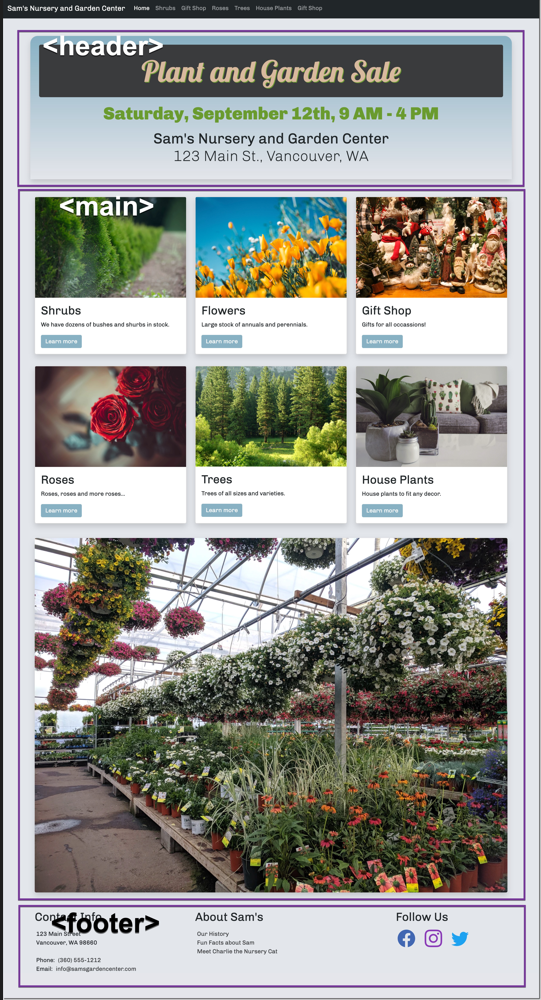Click Learn more under Shrubs card
541x1000 pixels.
pyautogui.click(x=61, y=341)
